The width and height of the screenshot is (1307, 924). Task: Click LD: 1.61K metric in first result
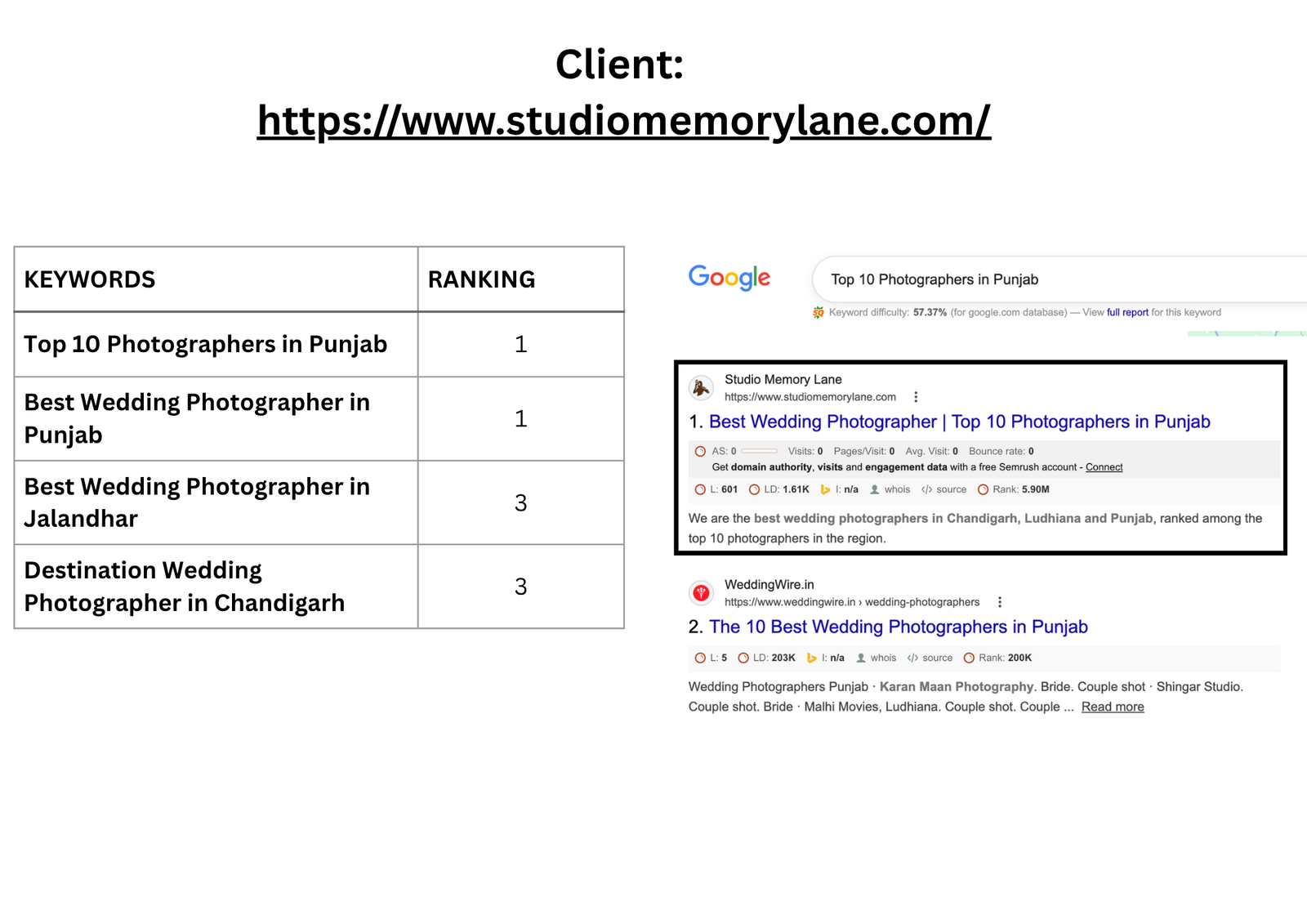tap(778, 489)
